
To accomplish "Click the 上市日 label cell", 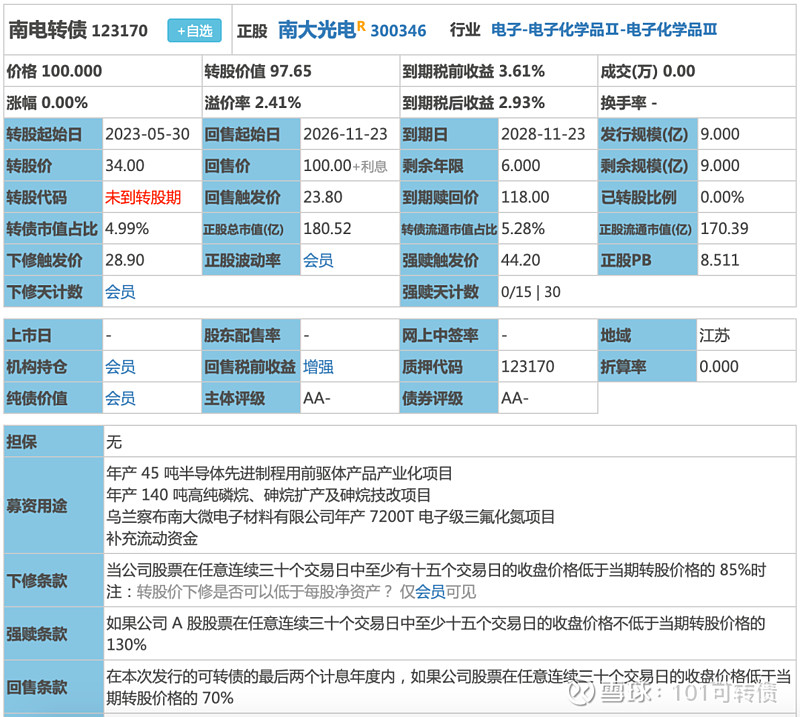I will point(54,335).
